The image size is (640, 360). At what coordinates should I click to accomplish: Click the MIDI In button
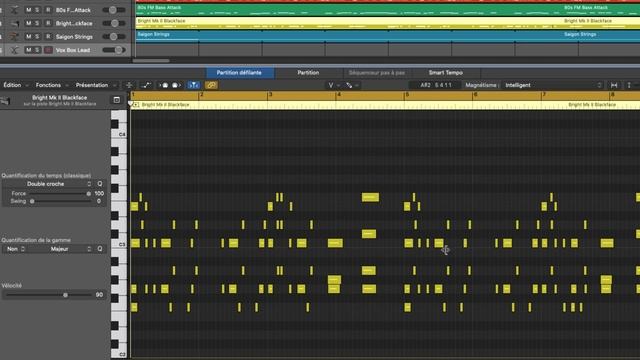164,85
